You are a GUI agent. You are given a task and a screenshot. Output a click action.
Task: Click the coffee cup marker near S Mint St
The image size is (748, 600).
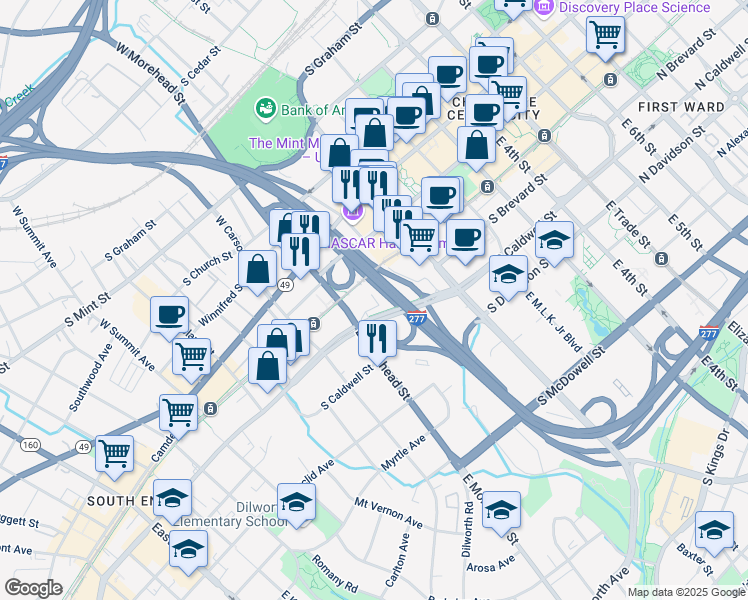pyautogui.click(x=169, y=316)
